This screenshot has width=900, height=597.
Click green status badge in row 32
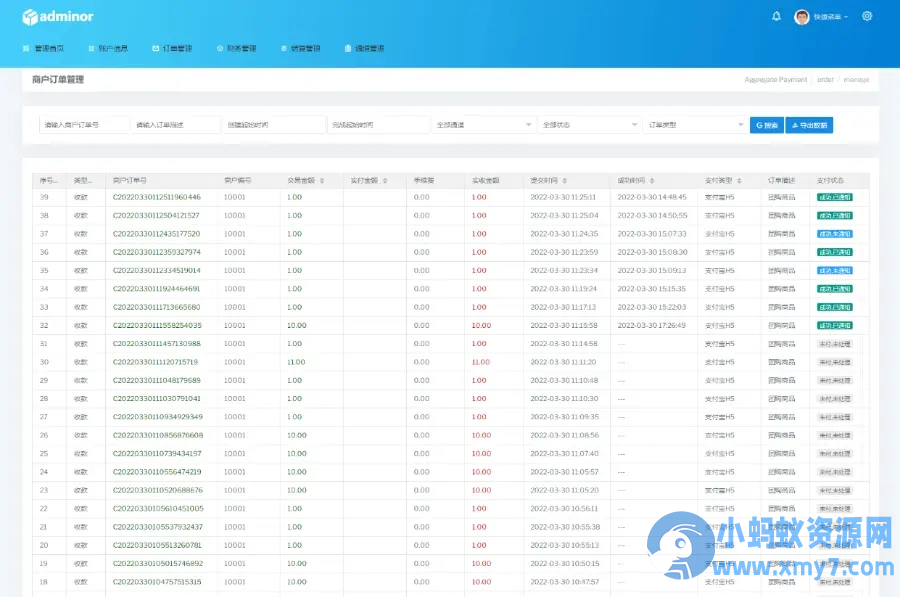tap(835, 325)
